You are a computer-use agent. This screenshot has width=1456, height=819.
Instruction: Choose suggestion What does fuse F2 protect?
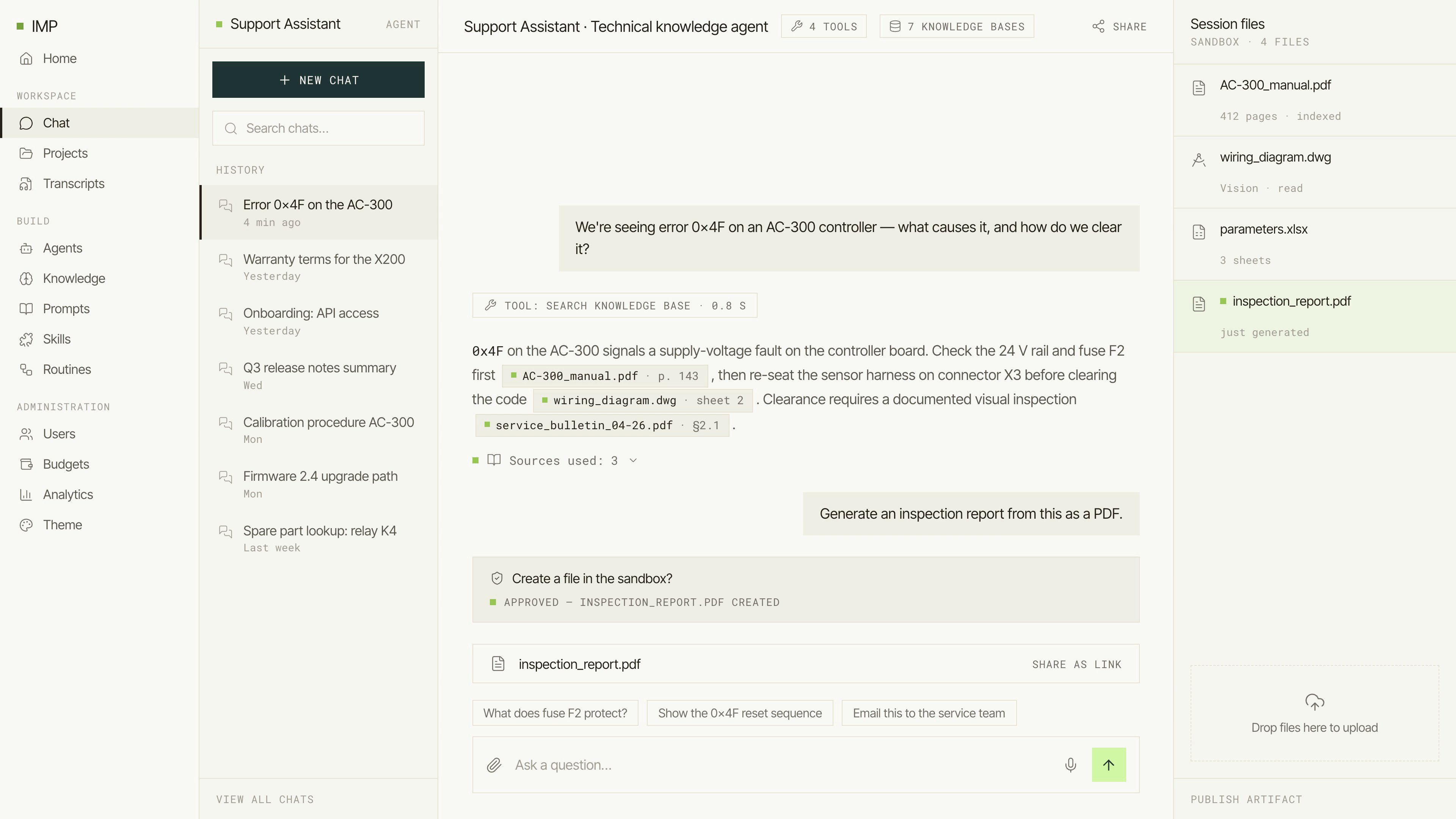point(555,713)
